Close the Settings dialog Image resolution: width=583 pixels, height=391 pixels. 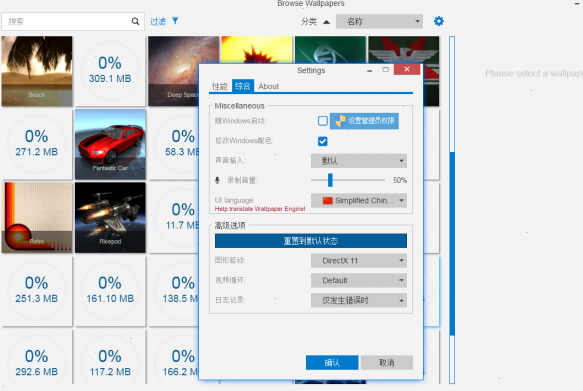407,69
